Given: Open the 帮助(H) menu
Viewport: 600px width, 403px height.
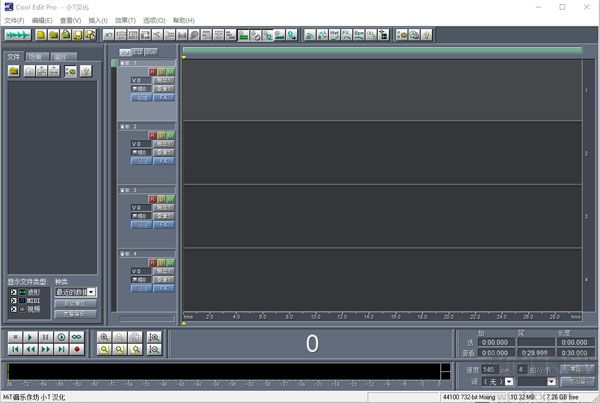Looking at the screenshot, I should [x=184, y=20].
